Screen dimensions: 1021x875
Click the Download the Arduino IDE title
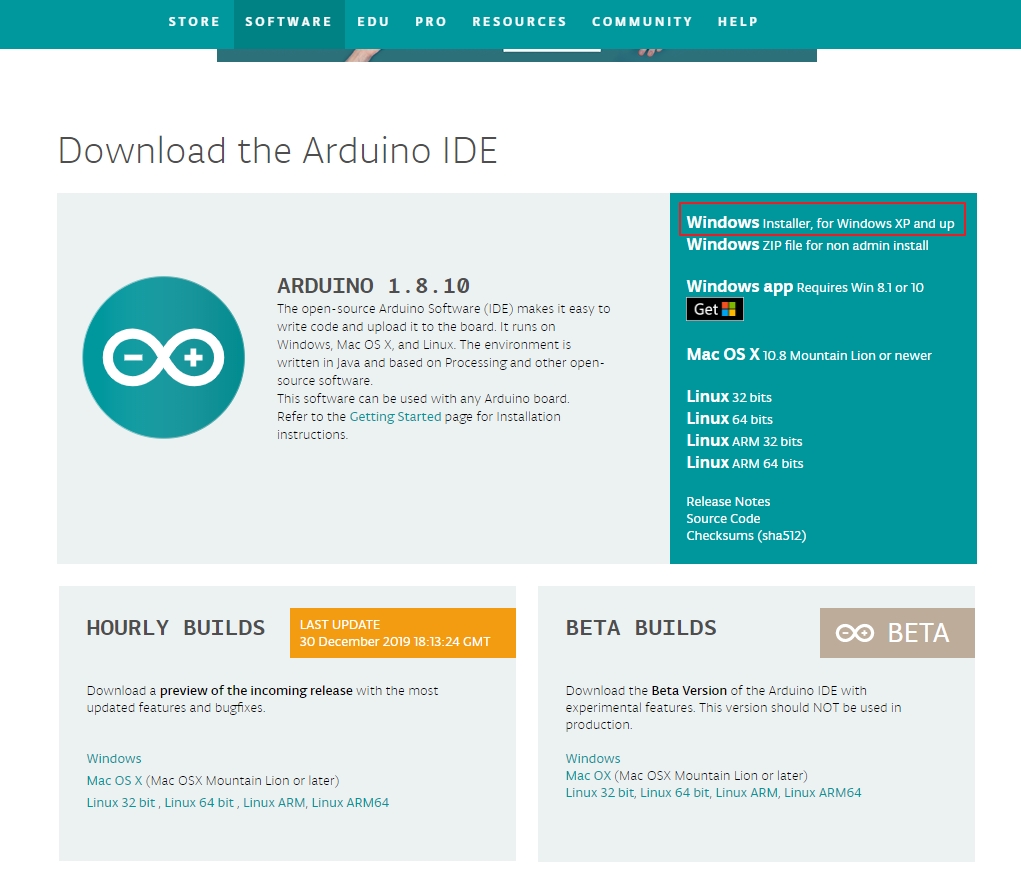coord(277,150)
